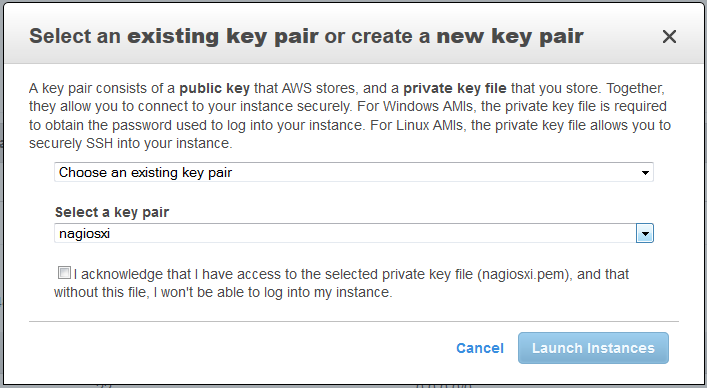
Task: Click the blue arrow button beside nagiosxi
Action: tap(645, 233)
